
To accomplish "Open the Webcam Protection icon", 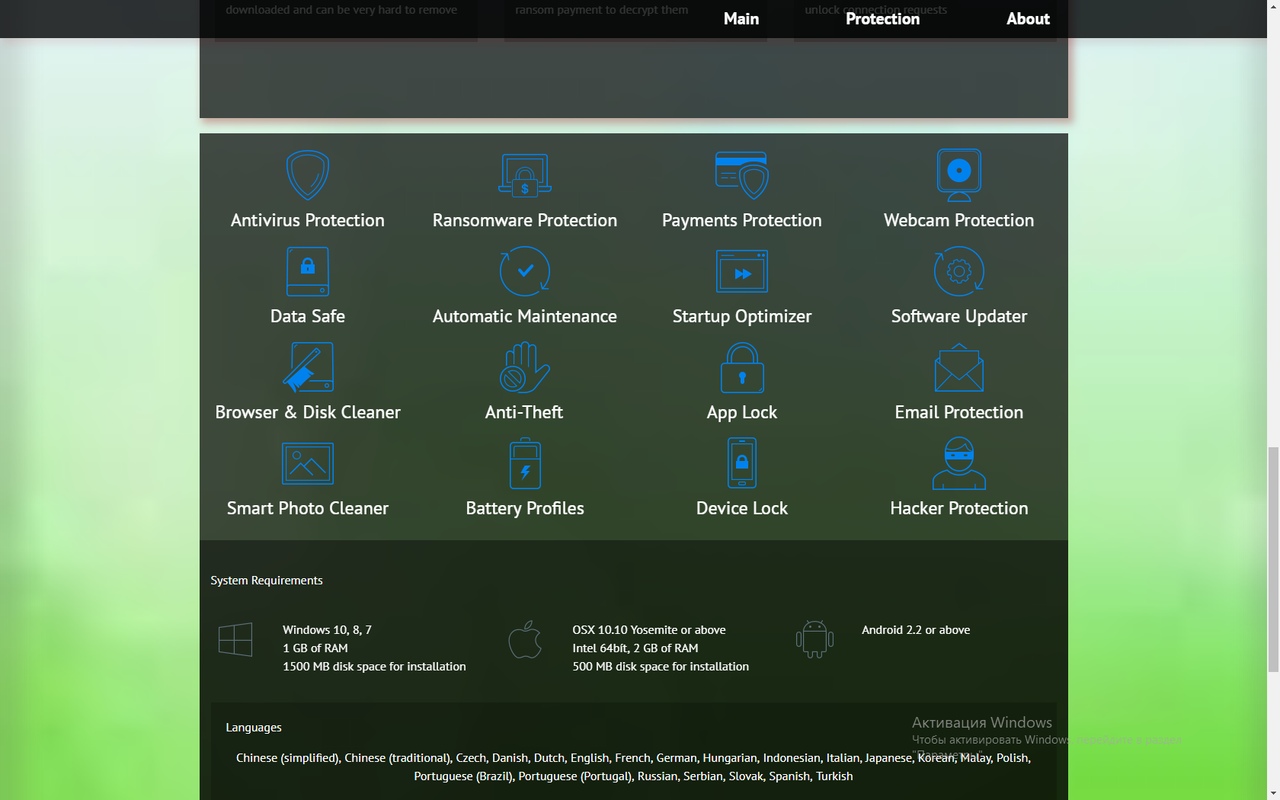I will pyautogui.click(x=958, y=176).
